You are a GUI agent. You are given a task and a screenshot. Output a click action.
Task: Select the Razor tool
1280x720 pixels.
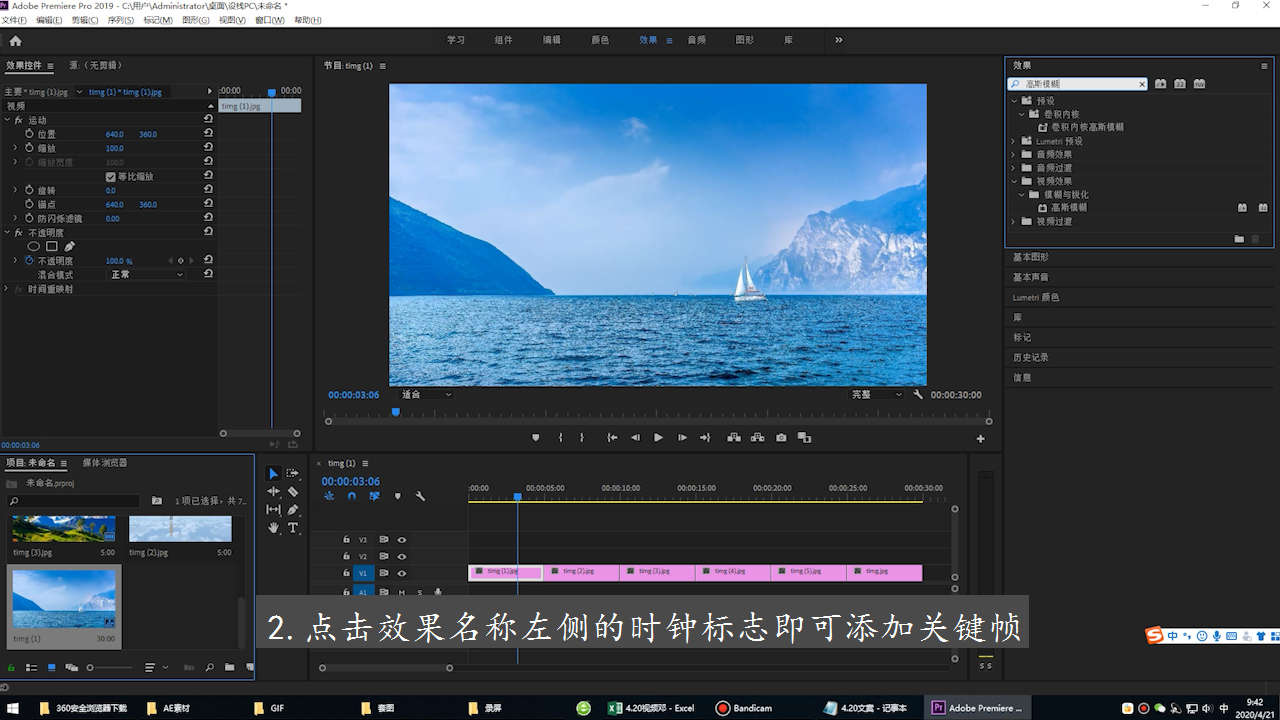pos(293,491)
